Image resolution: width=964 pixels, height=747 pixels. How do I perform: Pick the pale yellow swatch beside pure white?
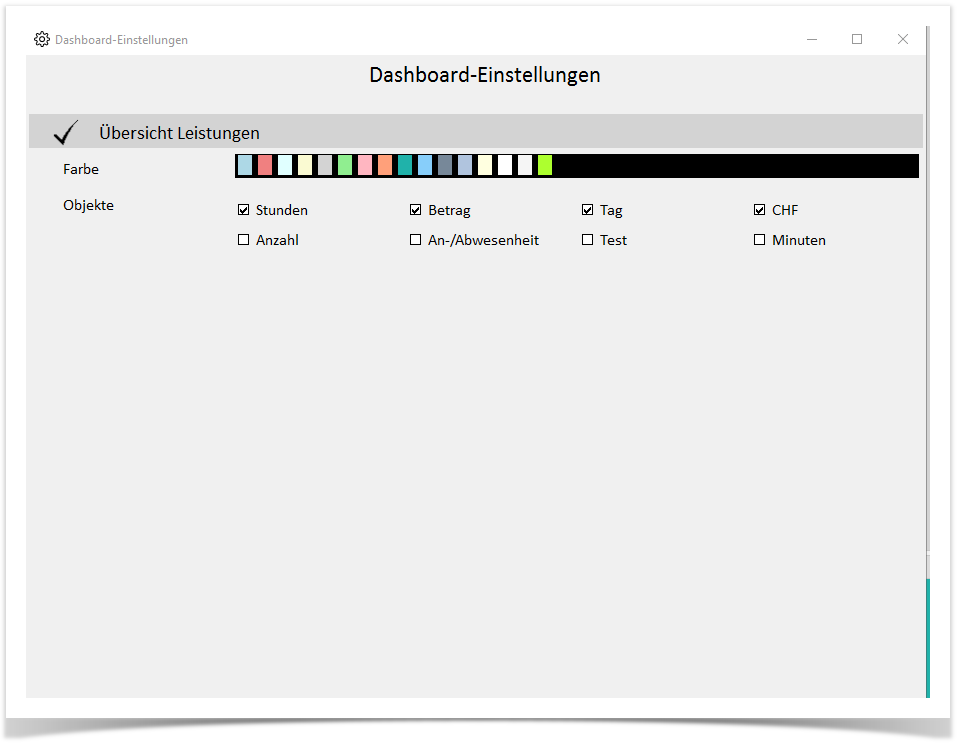click(484, 165)
